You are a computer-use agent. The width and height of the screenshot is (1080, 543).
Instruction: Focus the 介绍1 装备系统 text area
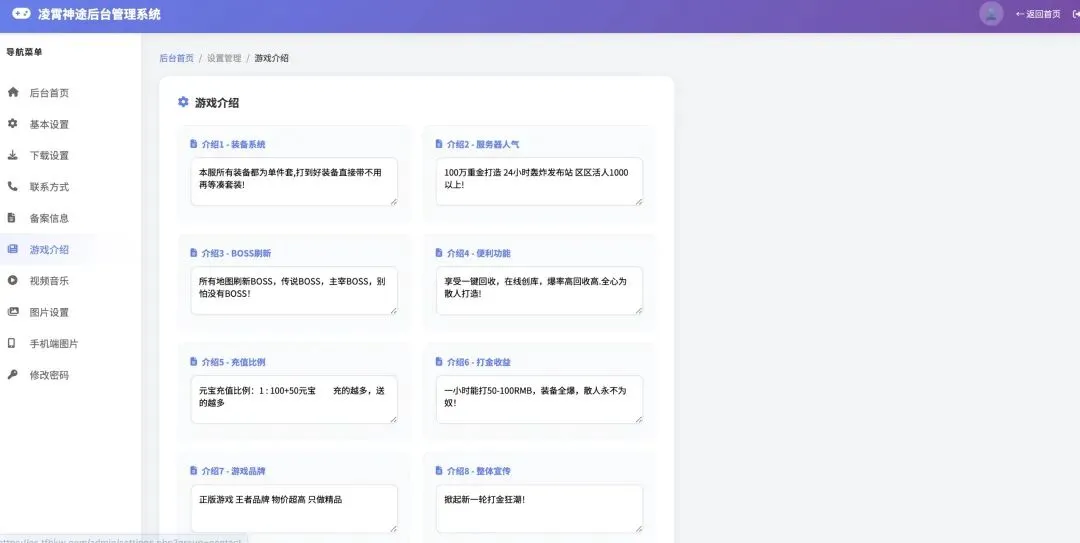(294, 182)
